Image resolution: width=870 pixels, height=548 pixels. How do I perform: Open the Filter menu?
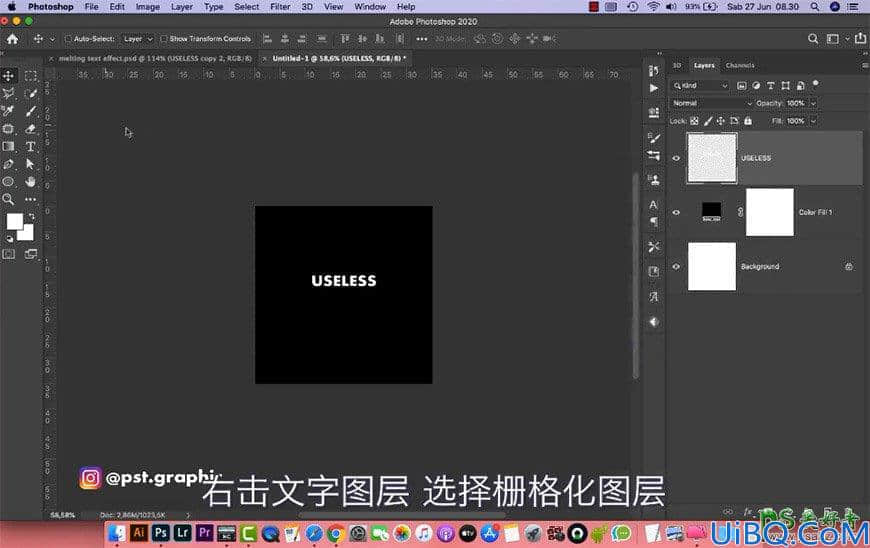[x=280, y=7]
